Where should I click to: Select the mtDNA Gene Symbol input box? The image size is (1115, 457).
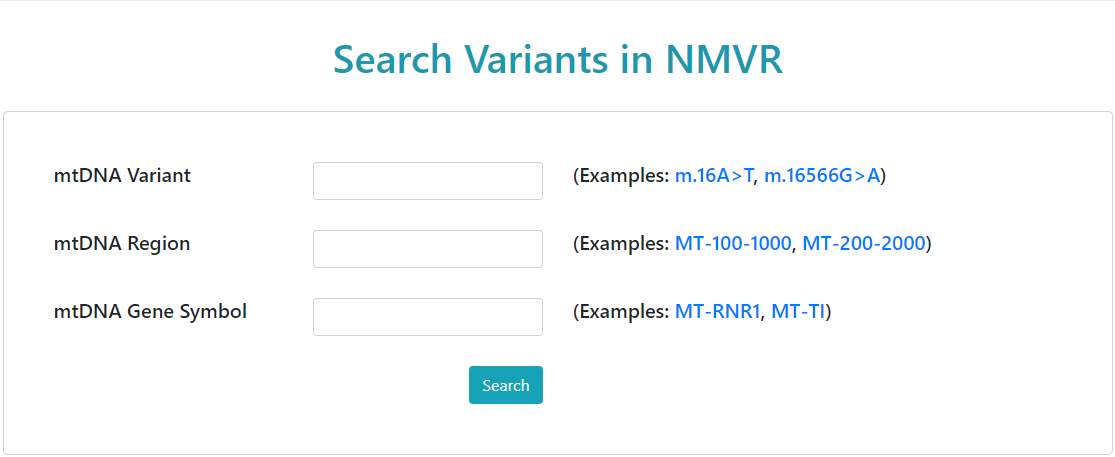pos(427,317)
